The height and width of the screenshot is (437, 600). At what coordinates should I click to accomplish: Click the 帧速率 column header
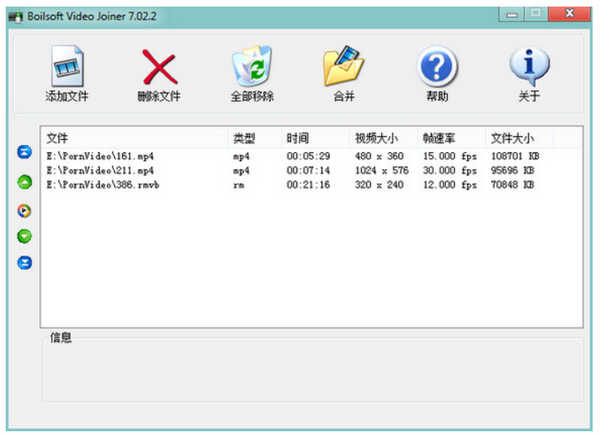452,138
